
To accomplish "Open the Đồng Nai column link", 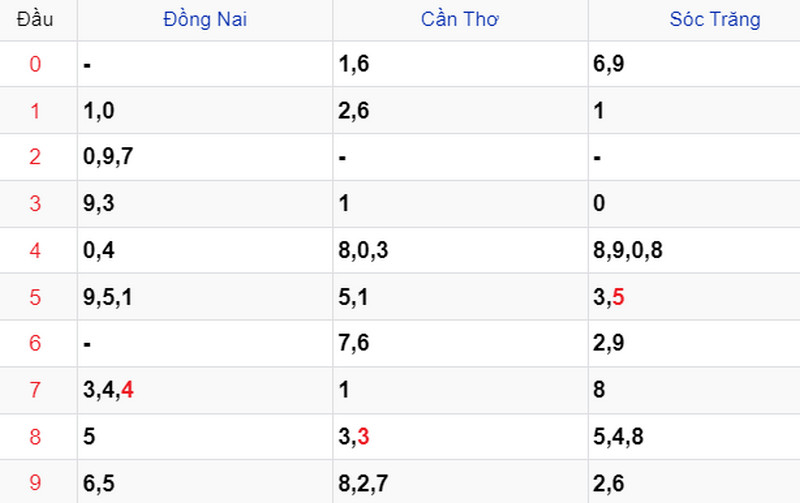I will 205,19.
